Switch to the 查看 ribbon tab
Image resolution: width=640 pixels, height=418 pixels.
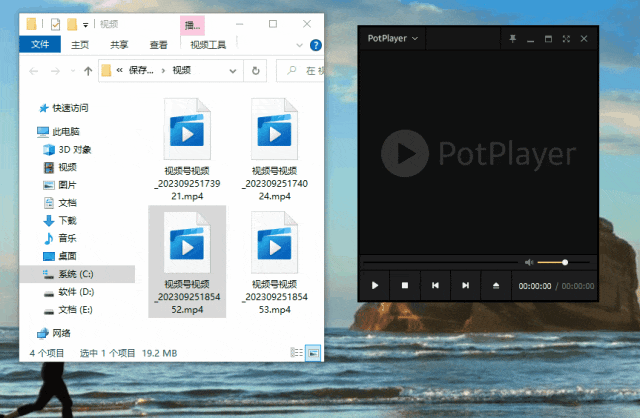coord(158,44)
